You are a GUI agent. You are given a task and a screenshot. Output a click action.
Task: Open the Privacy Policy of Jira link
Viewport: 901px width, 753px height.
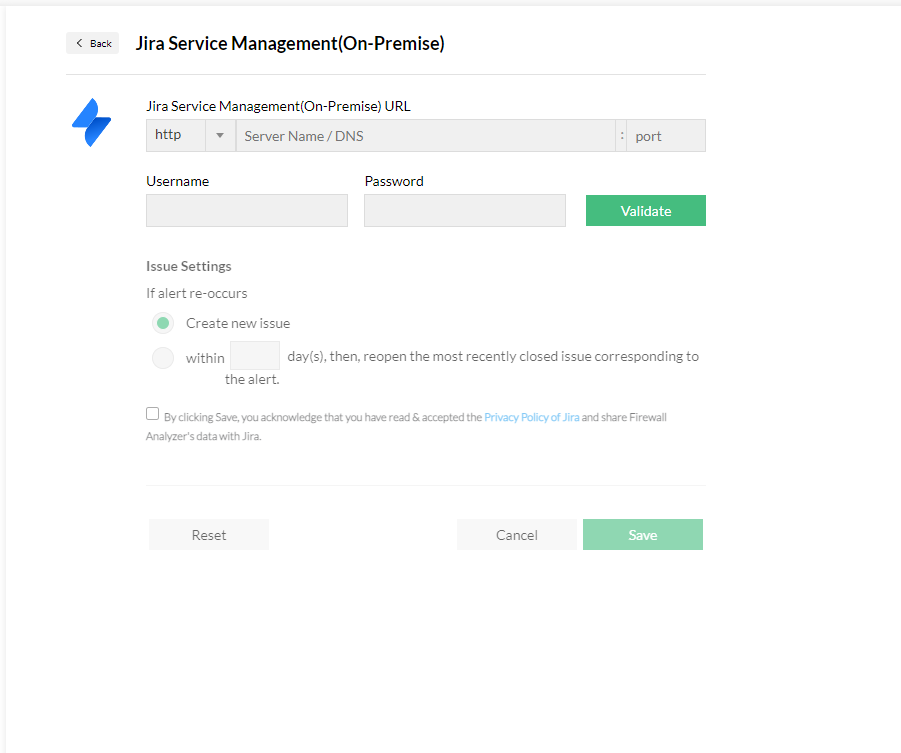(532, 417)
